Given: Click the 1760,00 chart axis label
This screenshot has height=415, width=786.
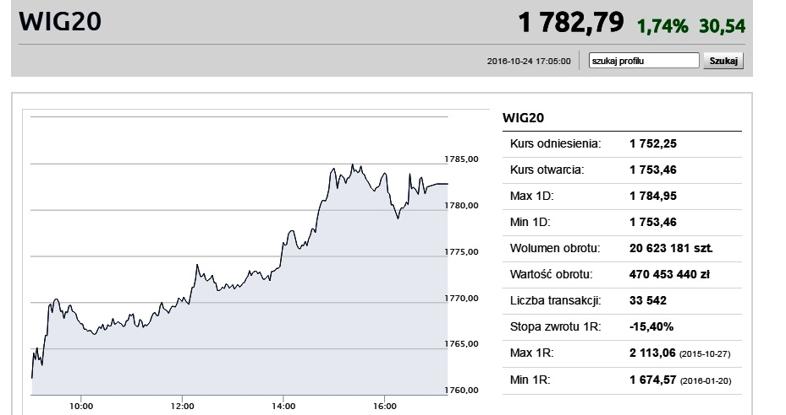Looking at the screenshot, I should 461,390.
